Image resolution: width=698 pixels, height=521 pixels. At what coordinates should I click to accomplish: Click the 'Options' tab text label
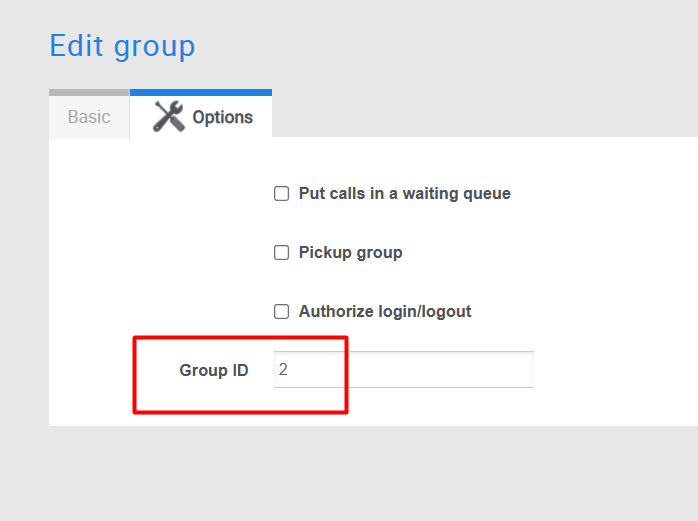click(223, 117)
